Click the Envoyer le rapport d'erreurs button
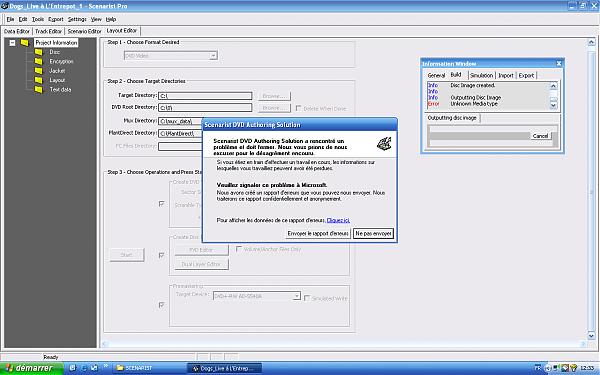The width and height of the screenshot is (600, 375). (318, 233)
